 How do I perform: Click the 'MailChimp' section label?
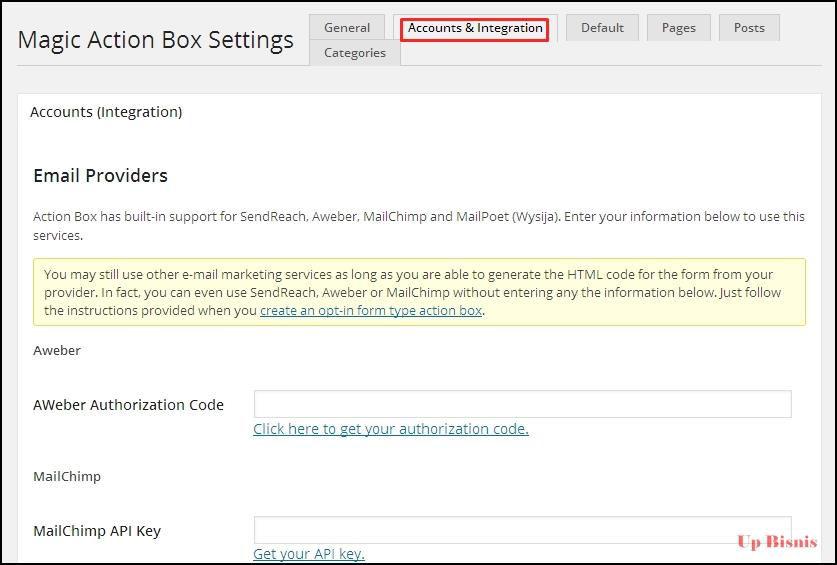[67, 476]
